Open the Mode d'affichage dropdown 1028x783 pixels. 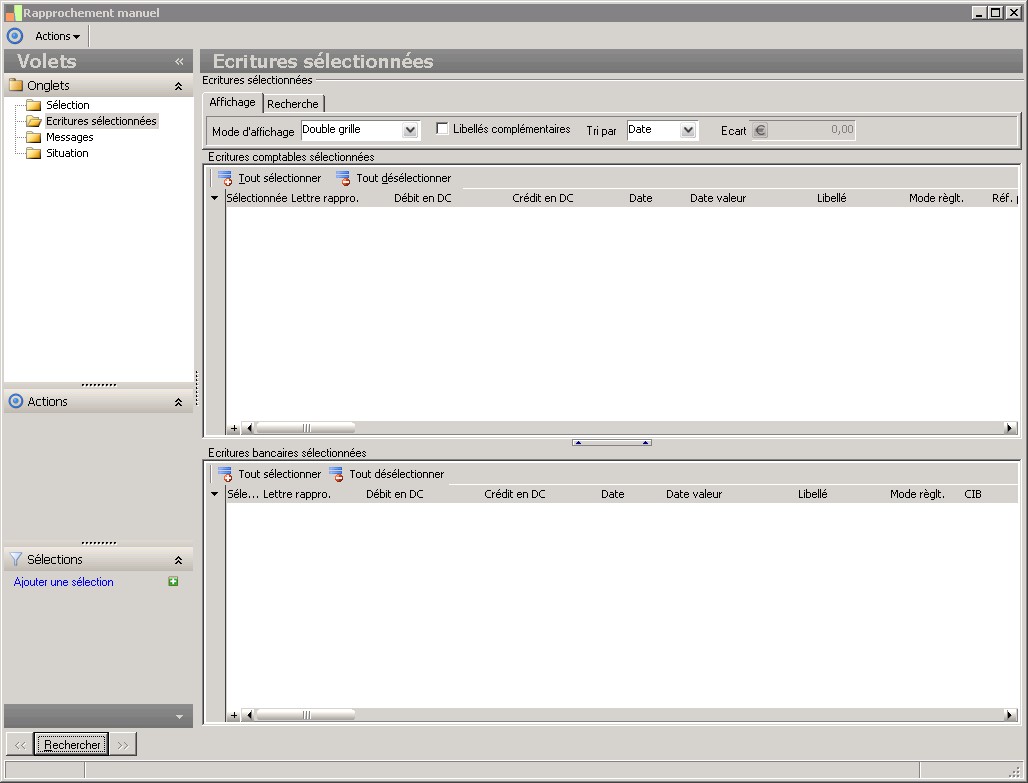(410, 130)
